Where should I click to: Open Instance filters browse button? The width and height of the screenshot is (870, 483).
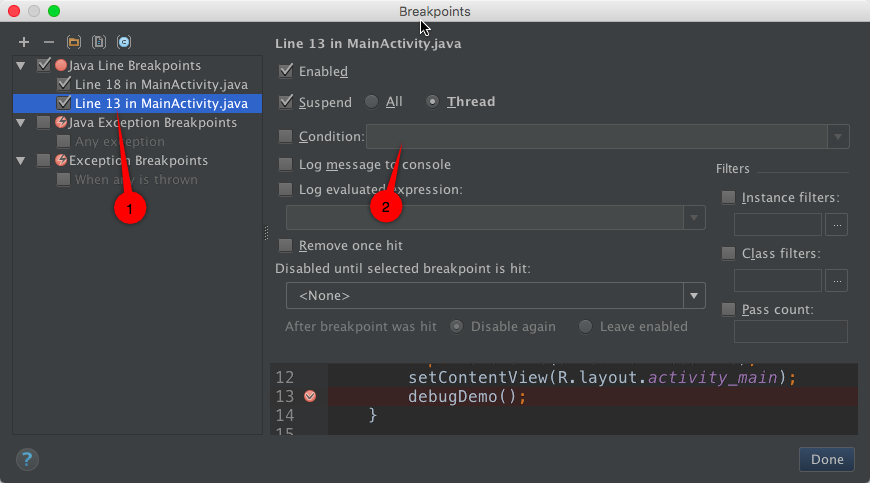[x=837, y=225]
